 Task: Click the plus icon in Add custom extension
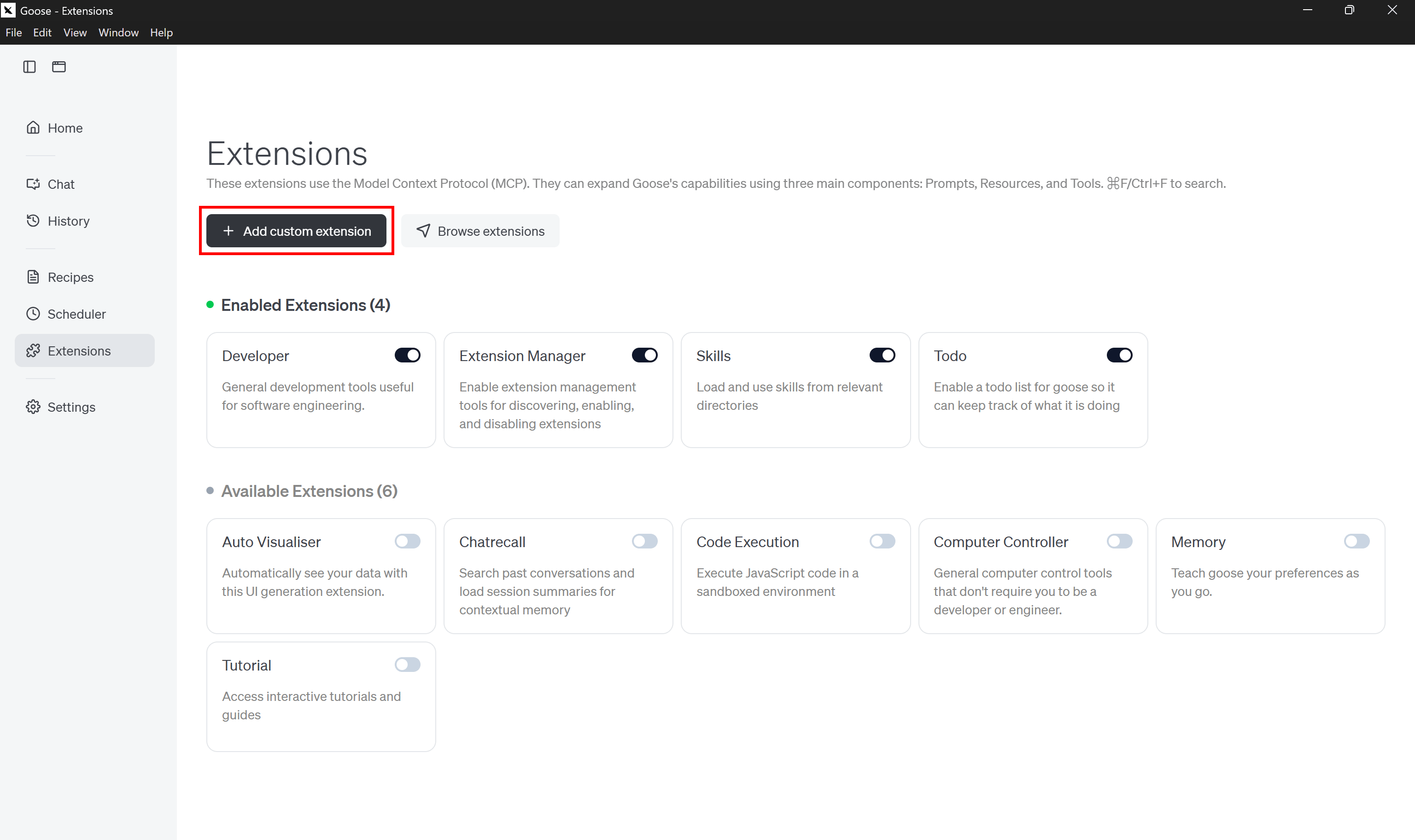click(228, 231)
